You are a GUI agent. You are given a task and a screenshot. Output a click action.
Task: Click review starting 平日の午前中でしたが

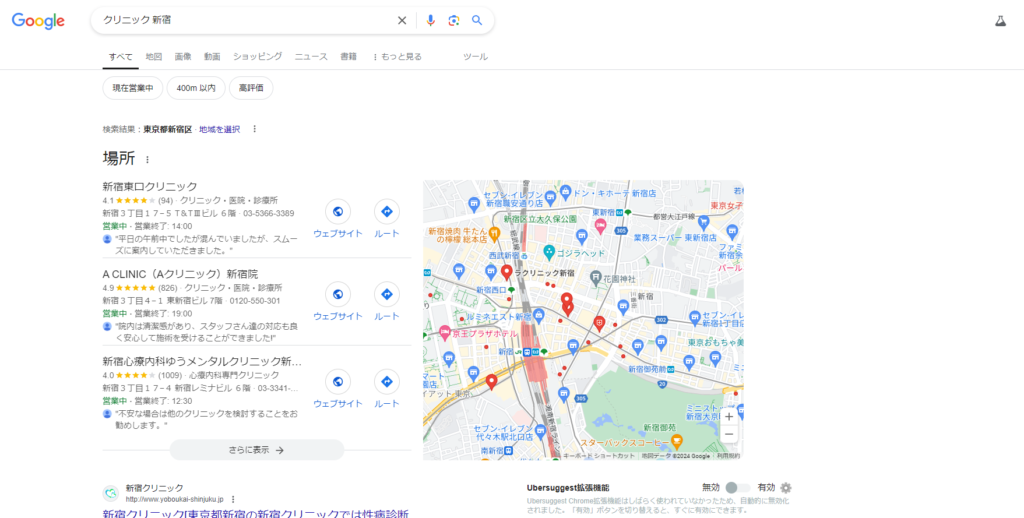point(206,244)
